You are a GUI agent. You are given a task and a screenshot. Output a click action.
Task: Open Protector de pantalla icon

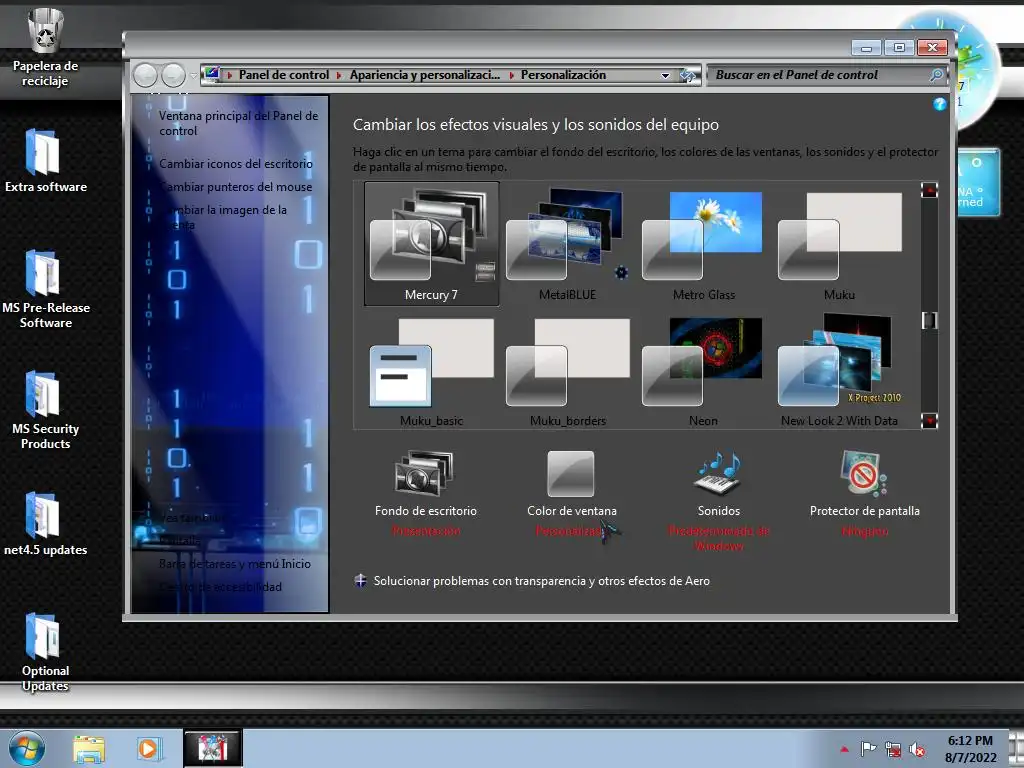[x=864, y=473]
